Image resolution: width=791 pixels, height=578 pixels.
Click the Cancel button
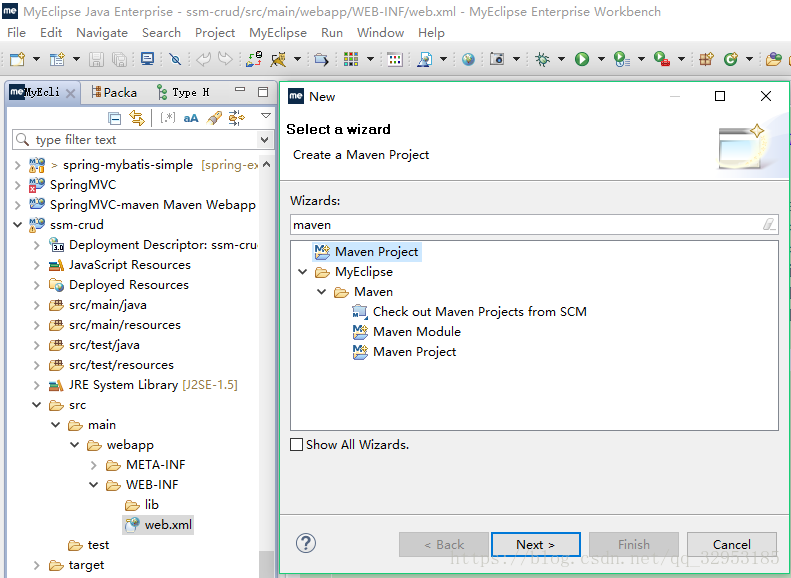click(x=731, y=545)
